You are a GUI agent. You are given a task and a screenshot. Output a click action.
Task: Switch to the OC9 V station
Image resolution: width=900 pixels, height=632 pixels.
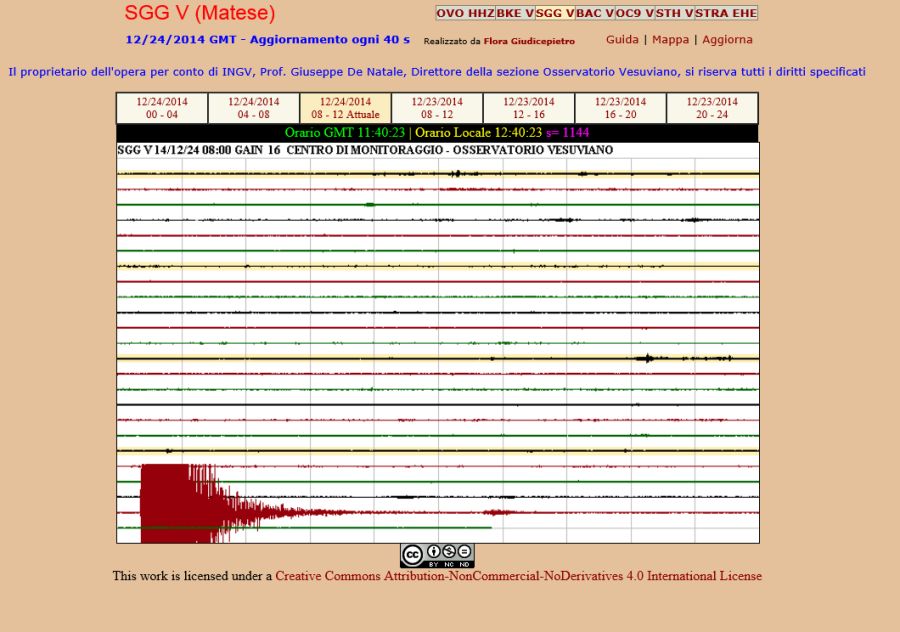pyautogui.click(x=635, y=13)
